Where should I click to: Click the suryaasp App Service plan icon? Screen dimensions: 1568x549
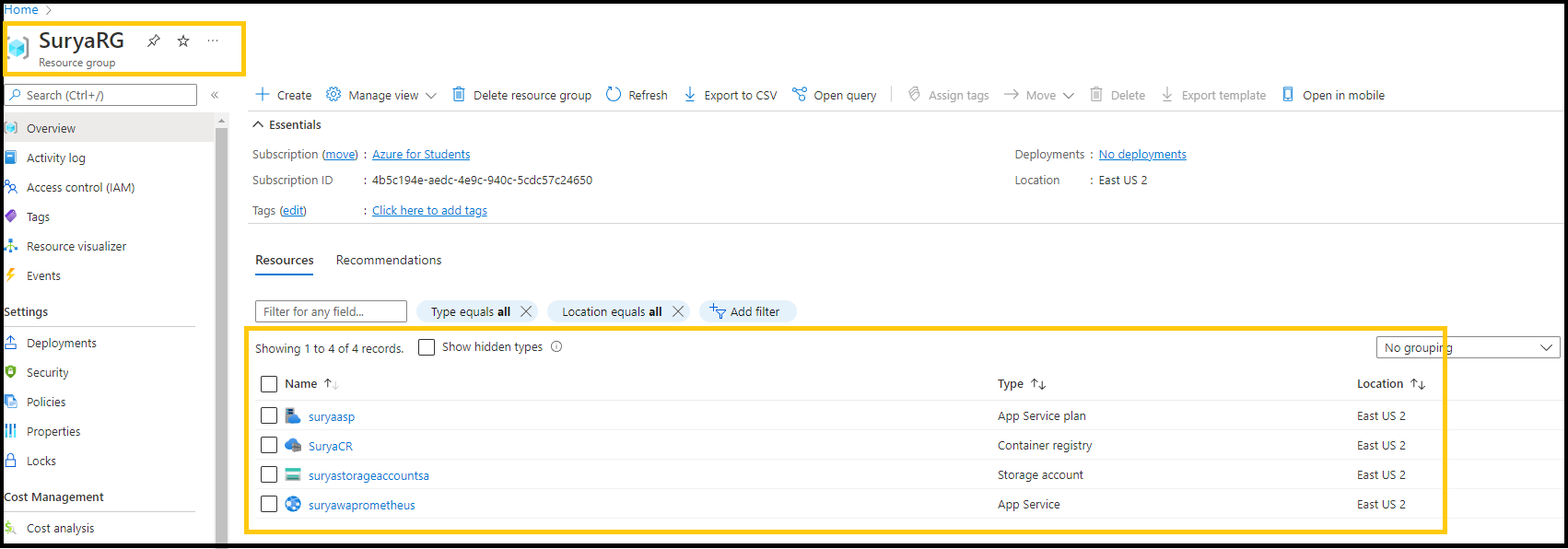tap(293, 415)
